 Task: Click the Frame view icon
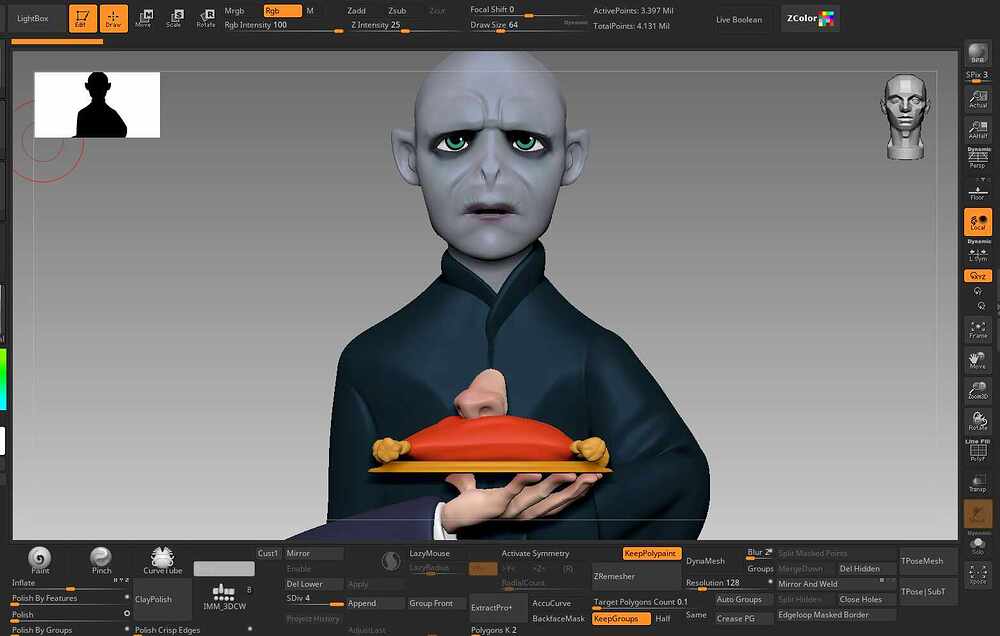(x=978, y=330)
